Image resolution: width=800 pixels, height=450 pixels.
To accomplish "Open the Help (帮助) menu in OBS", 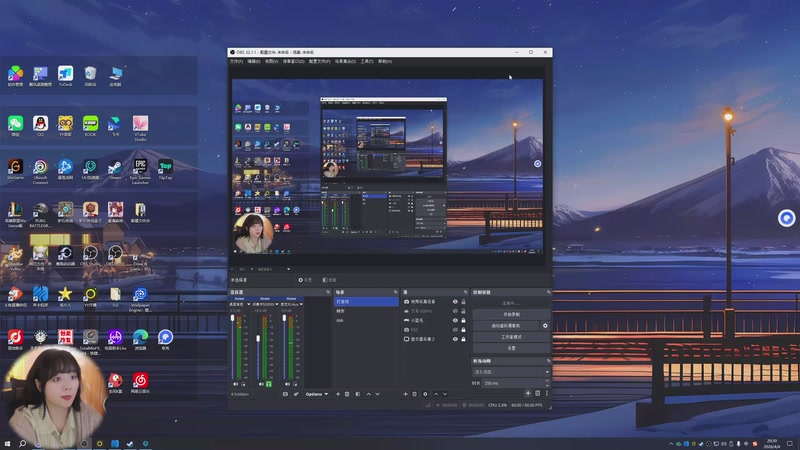I will [385, 61].
